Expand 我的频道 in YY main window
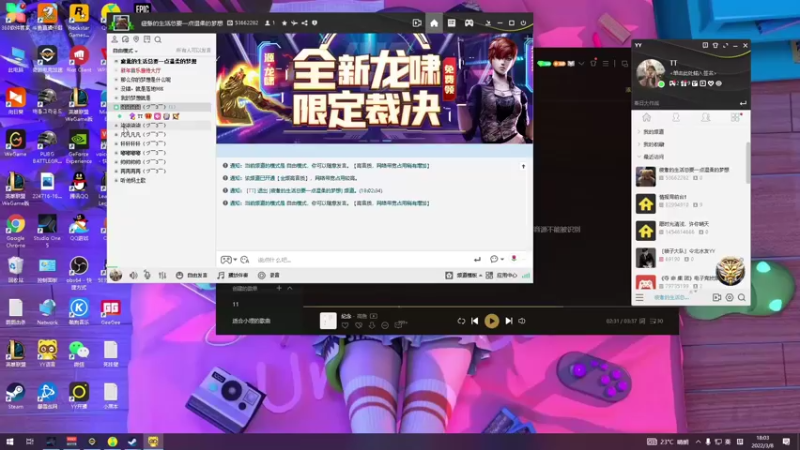The image size is (800, 450). 651,132
